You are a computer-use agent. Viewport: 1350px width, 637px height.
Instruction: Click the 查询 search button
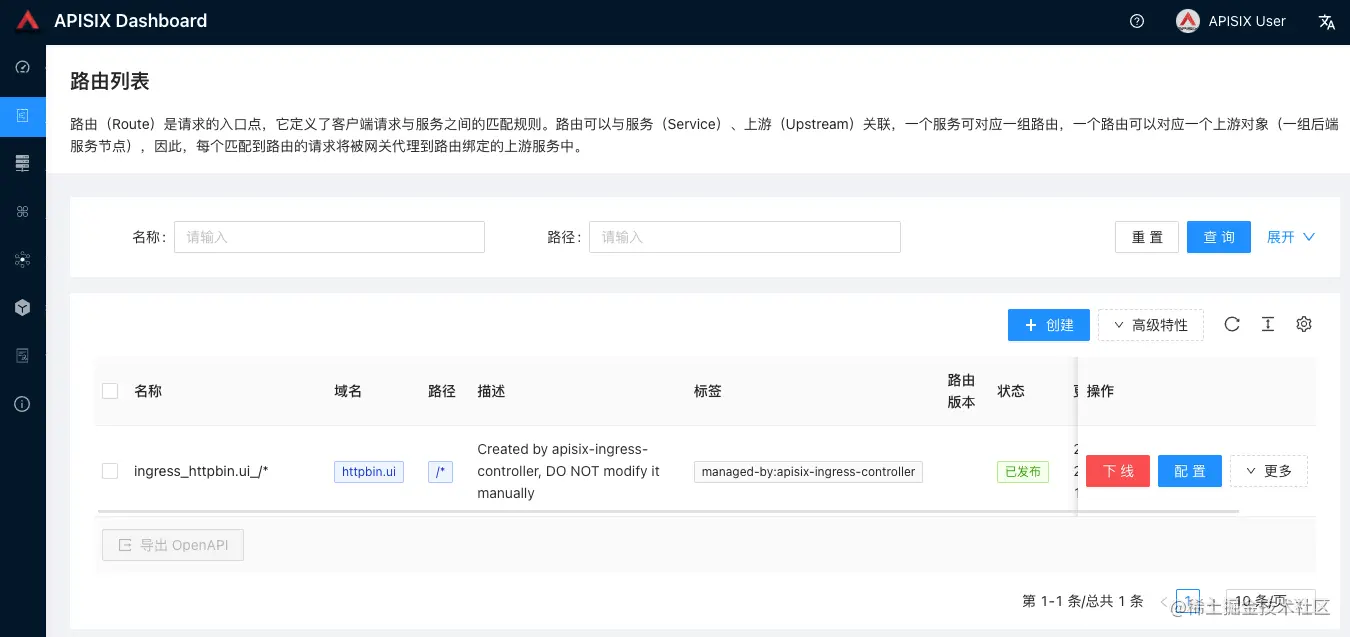point(1219,237)
